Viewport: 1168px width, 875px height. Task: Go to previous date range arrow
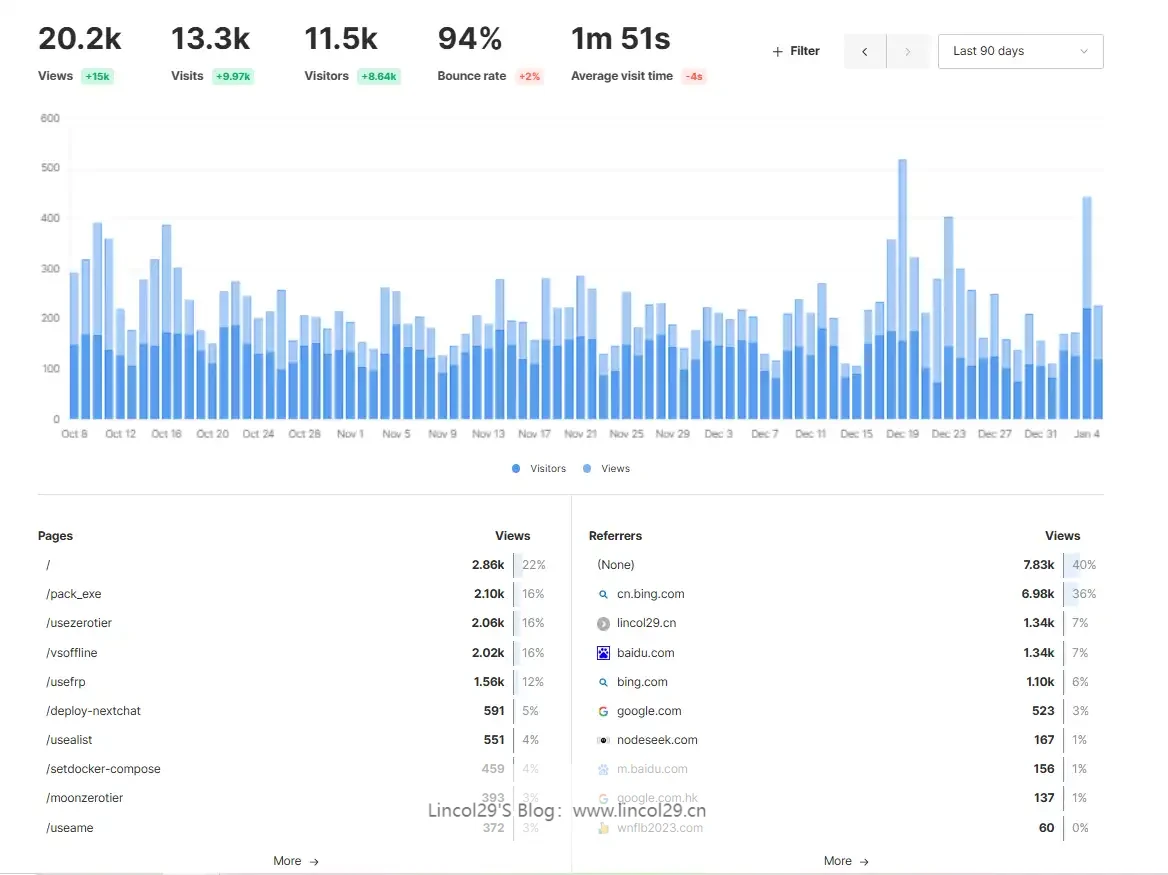(865, 51)
